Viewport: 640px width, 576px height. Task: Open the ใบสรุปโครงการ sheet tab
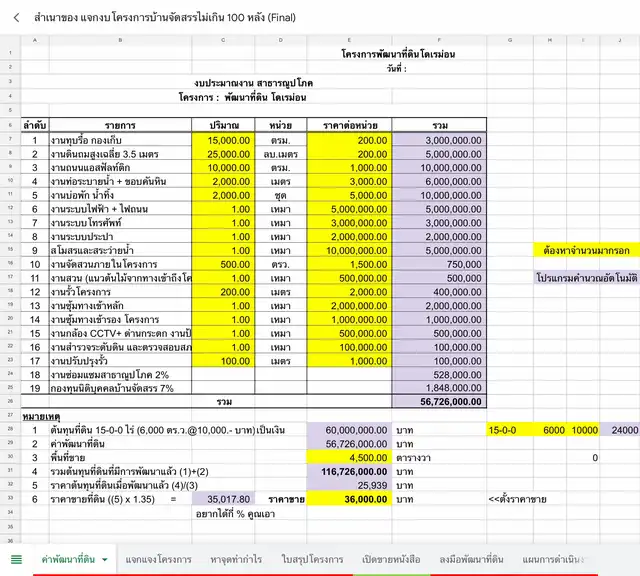[x=313, y=559]
